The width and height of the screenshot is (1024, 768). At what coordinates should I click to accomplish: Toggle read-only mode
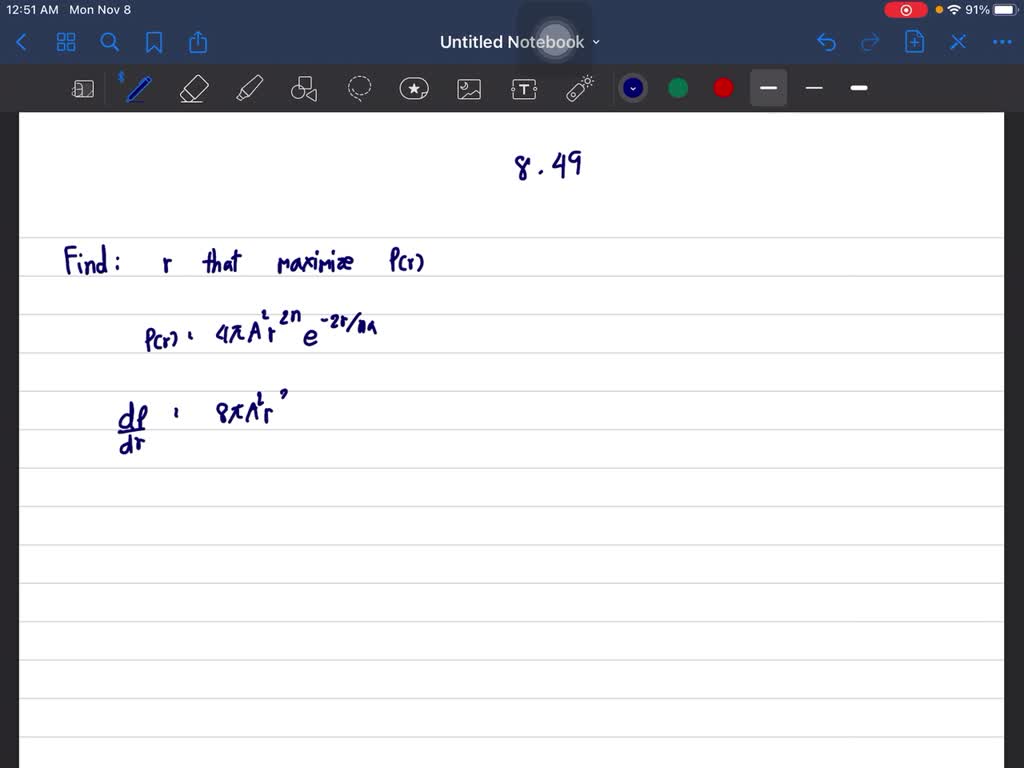pyautogui.click(x=83, y=88)
